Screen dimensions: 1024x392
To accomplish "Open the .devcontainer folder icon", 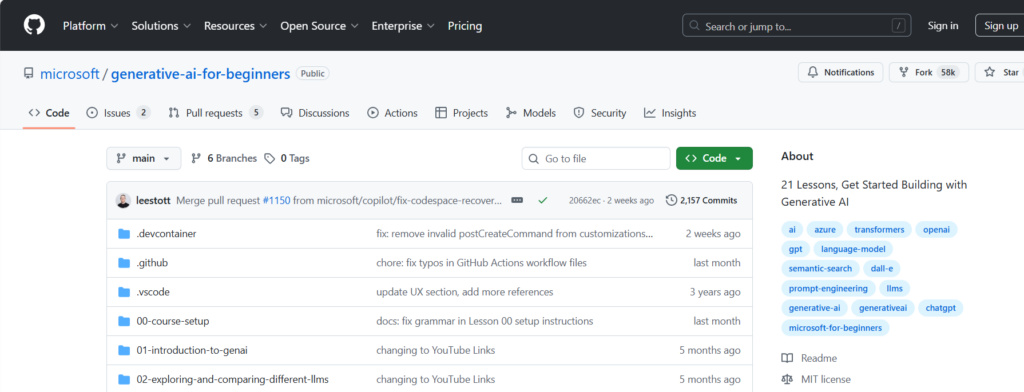I will pos(124,234).
